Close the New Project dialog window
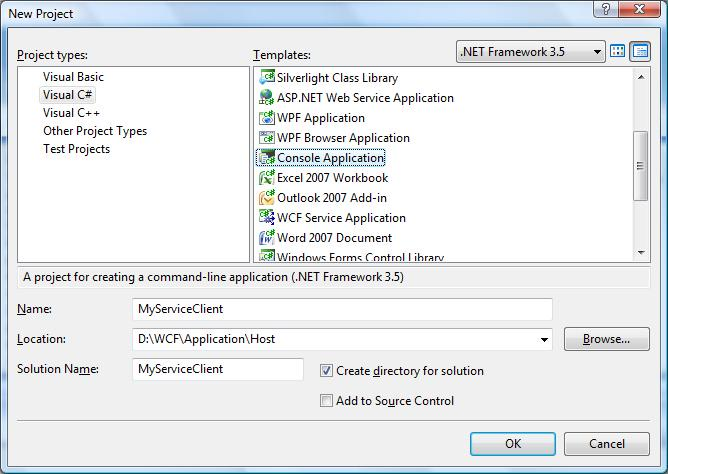The image size is (701, 474). click(640, 8)
